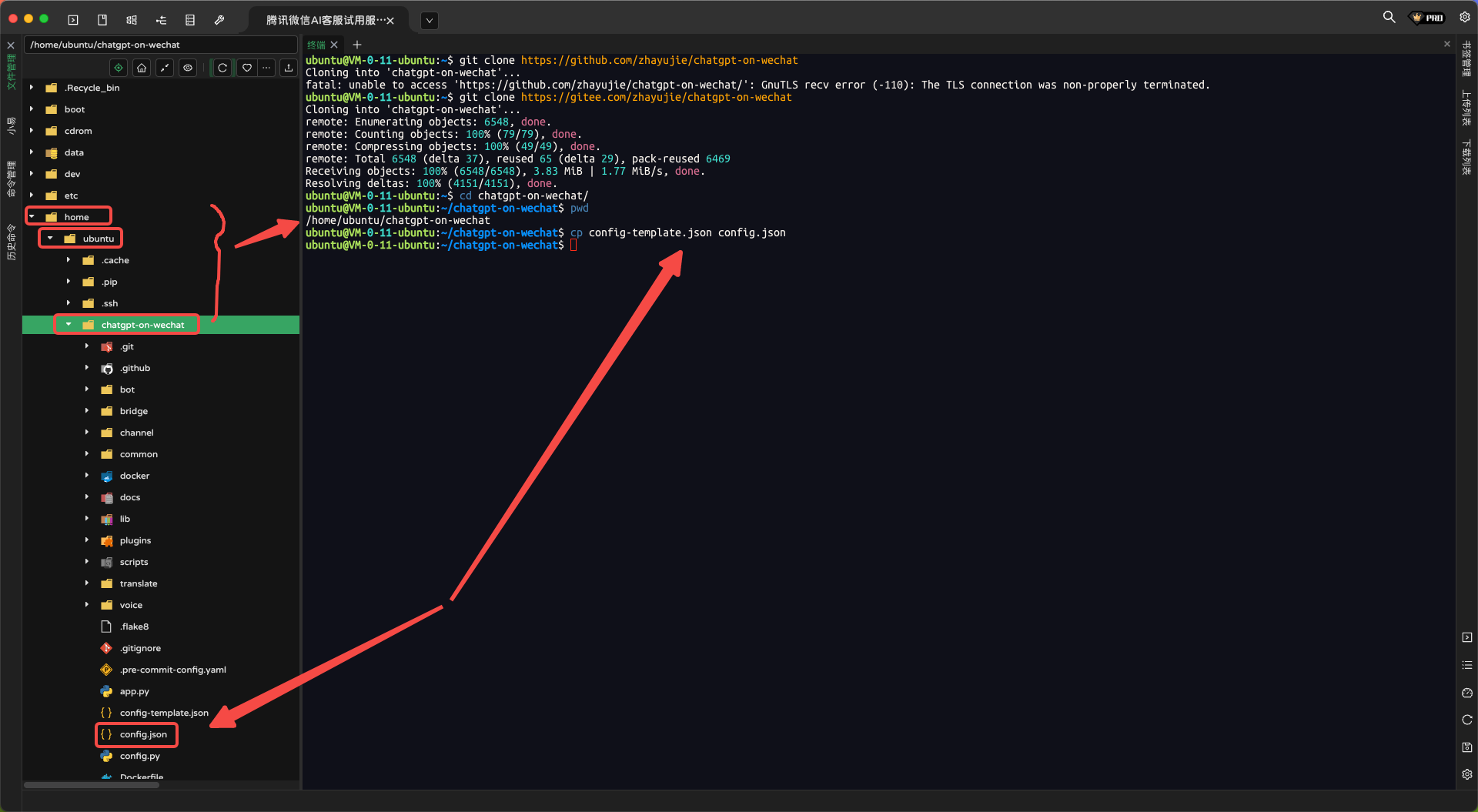Select the docker folder
The height and width of the screenshot is (812, 1478).
coord(134,476)
